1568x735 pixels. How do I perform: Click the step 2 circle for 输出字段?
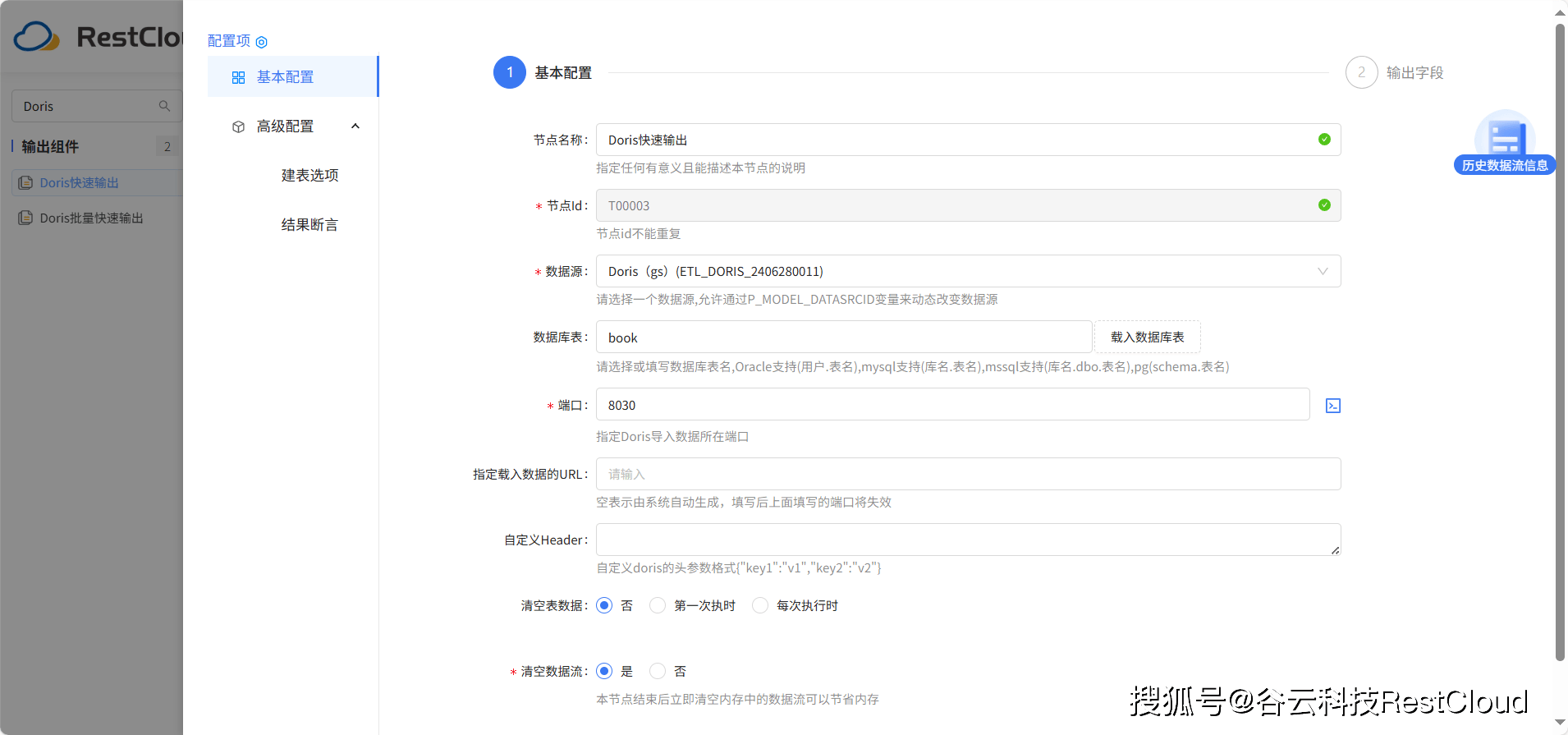(x=1361, y=72)
